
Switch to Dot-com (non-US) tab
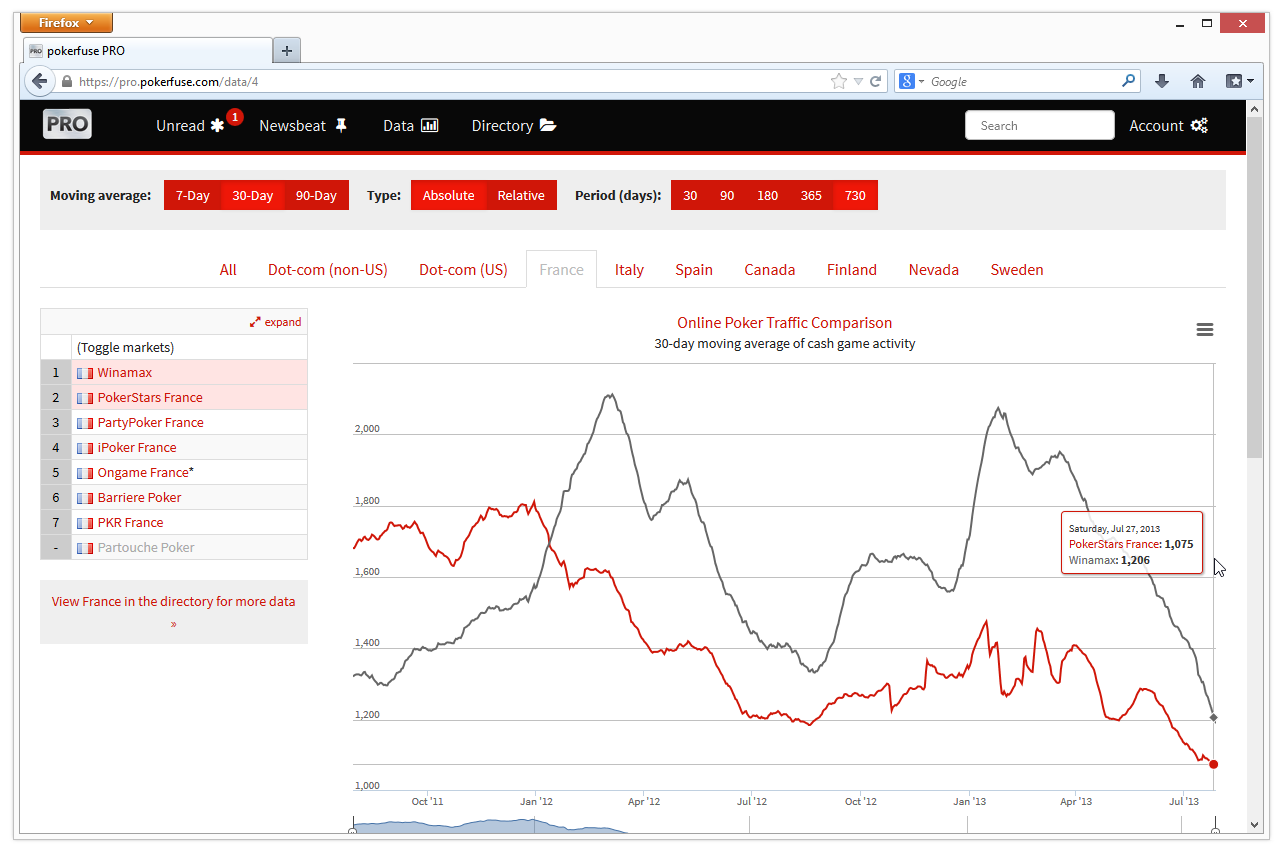[327, 269]
